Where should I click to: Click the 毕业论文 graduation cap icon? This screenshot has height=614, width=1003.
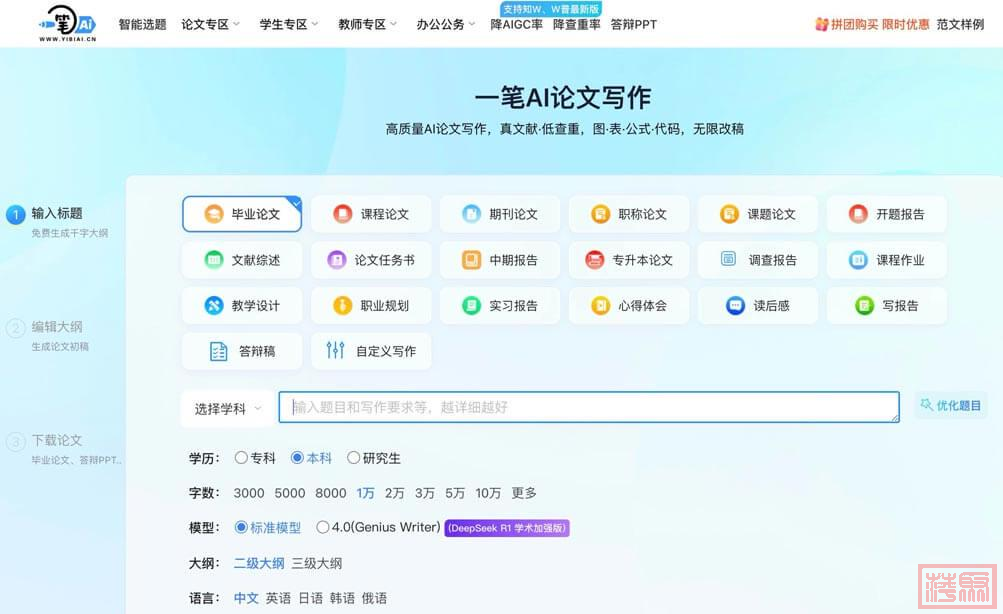point(213,214)
